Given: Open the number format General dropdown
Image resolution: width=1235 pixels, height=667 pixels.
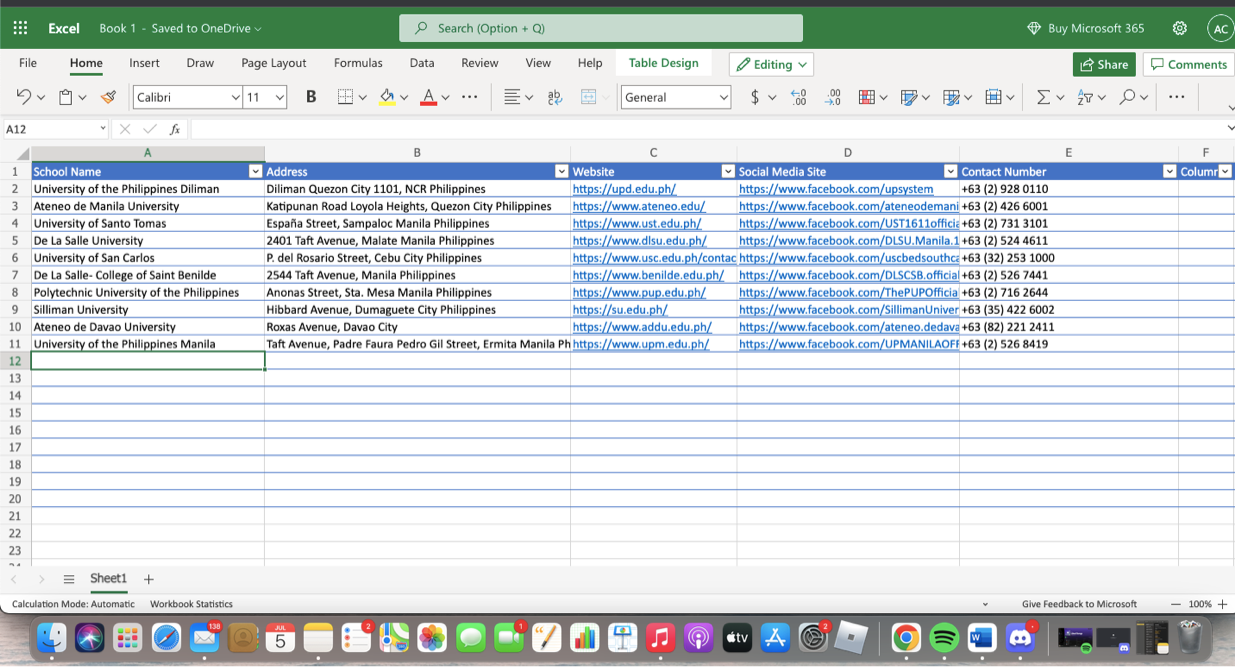Looking at the screenshot, I should (723, 97).
